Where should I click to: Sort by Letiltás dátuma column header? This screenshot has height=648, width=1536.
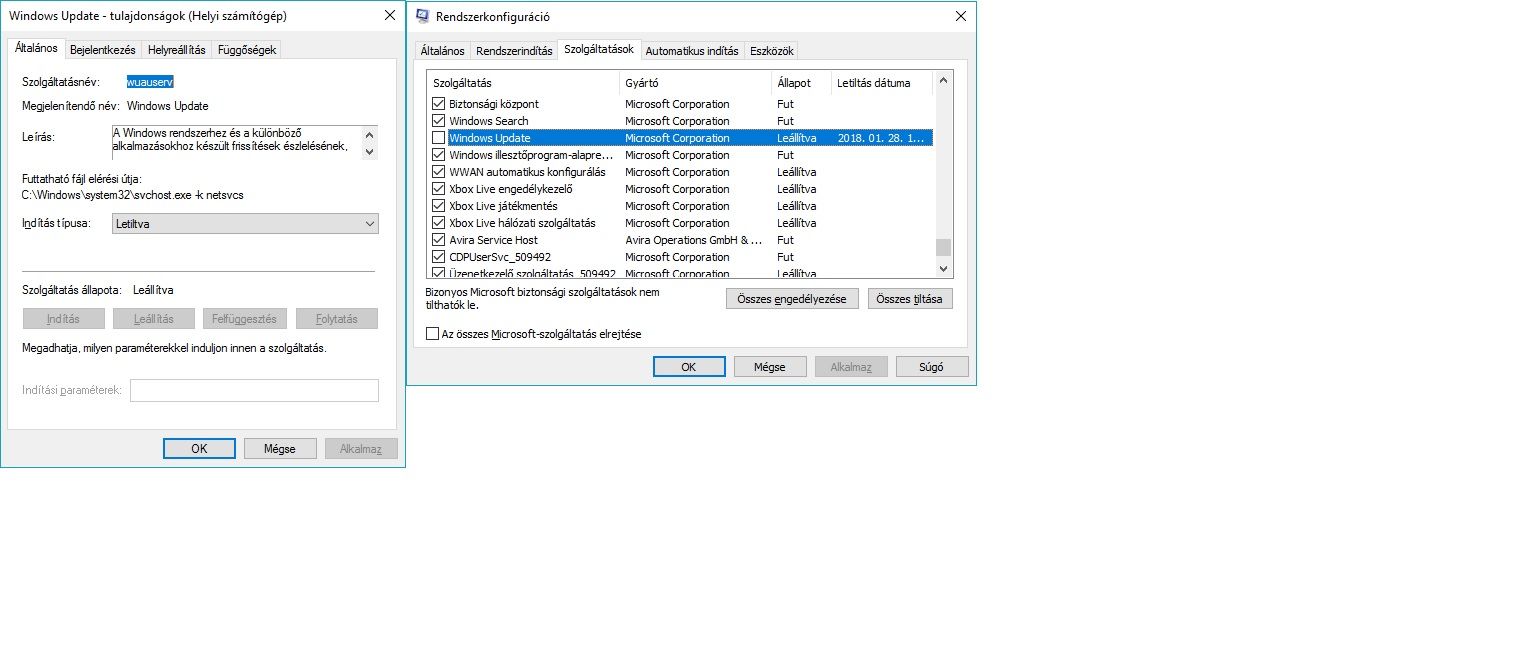click(x=882, y=83)
